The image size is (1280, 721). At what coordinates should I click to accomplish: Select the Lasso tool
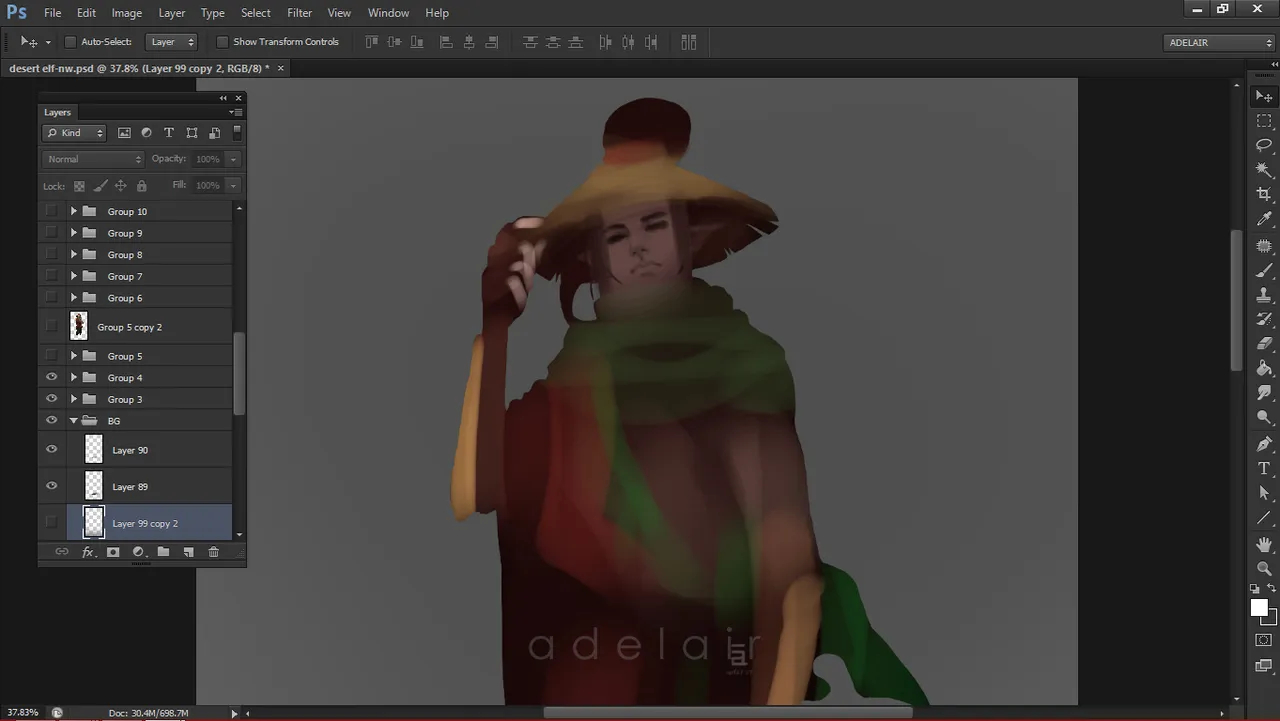[1264, 145]
